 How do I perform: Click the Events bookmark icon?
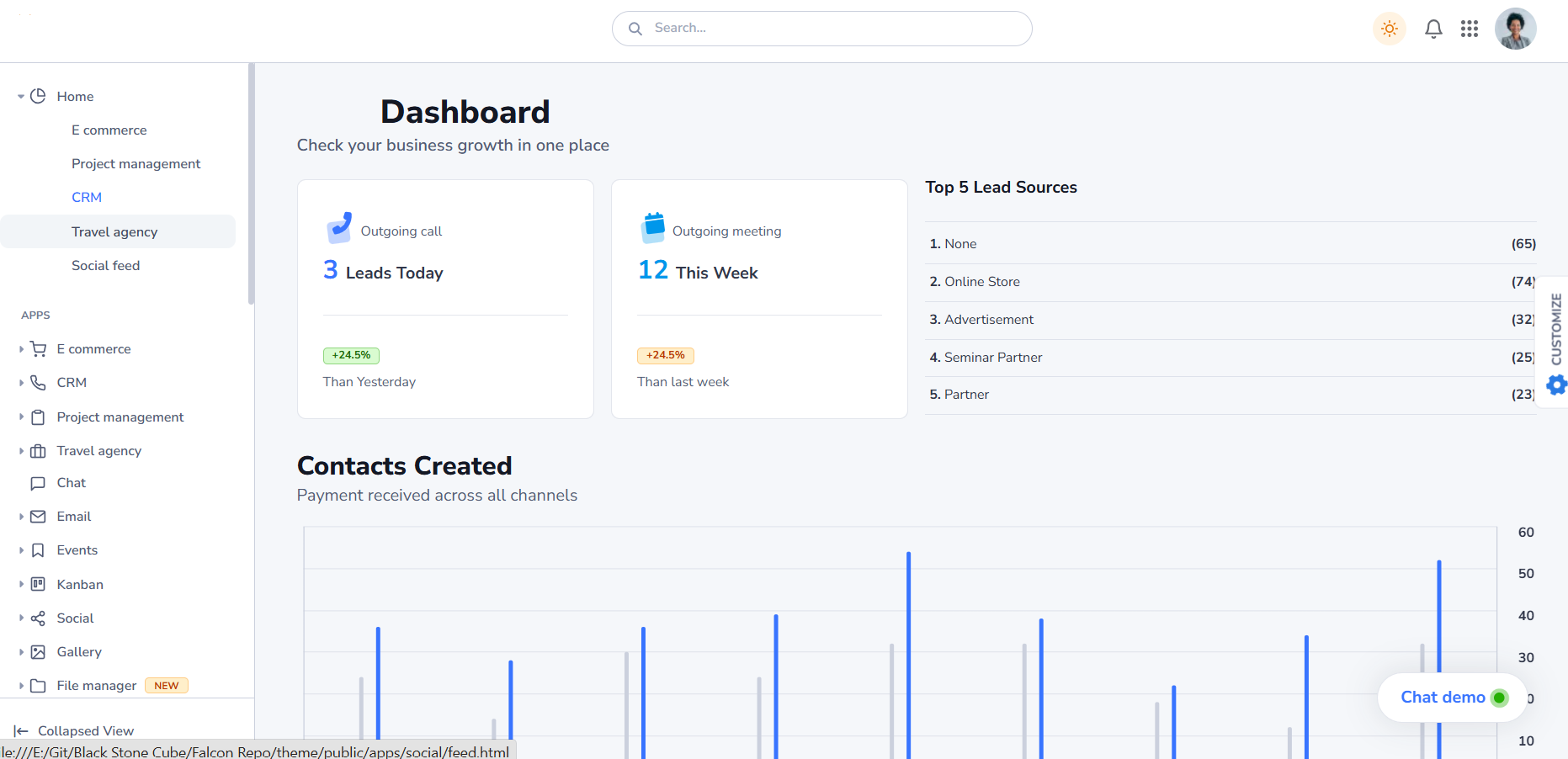click(38, 550)
